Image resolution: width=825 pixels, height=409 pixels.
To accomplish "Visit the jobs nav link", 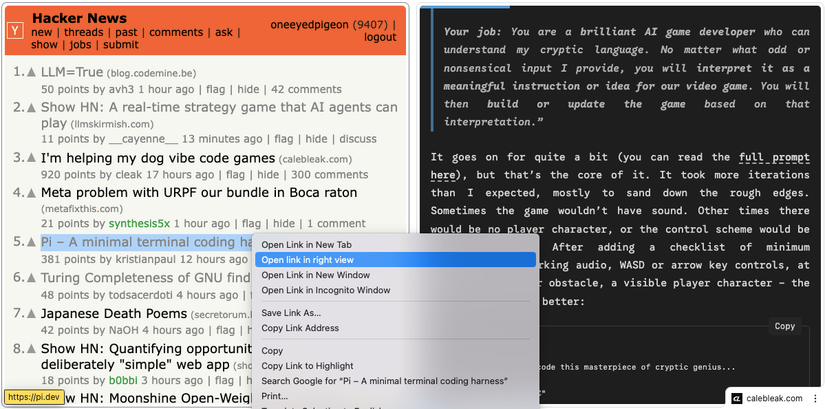I will tap(81, 45).
